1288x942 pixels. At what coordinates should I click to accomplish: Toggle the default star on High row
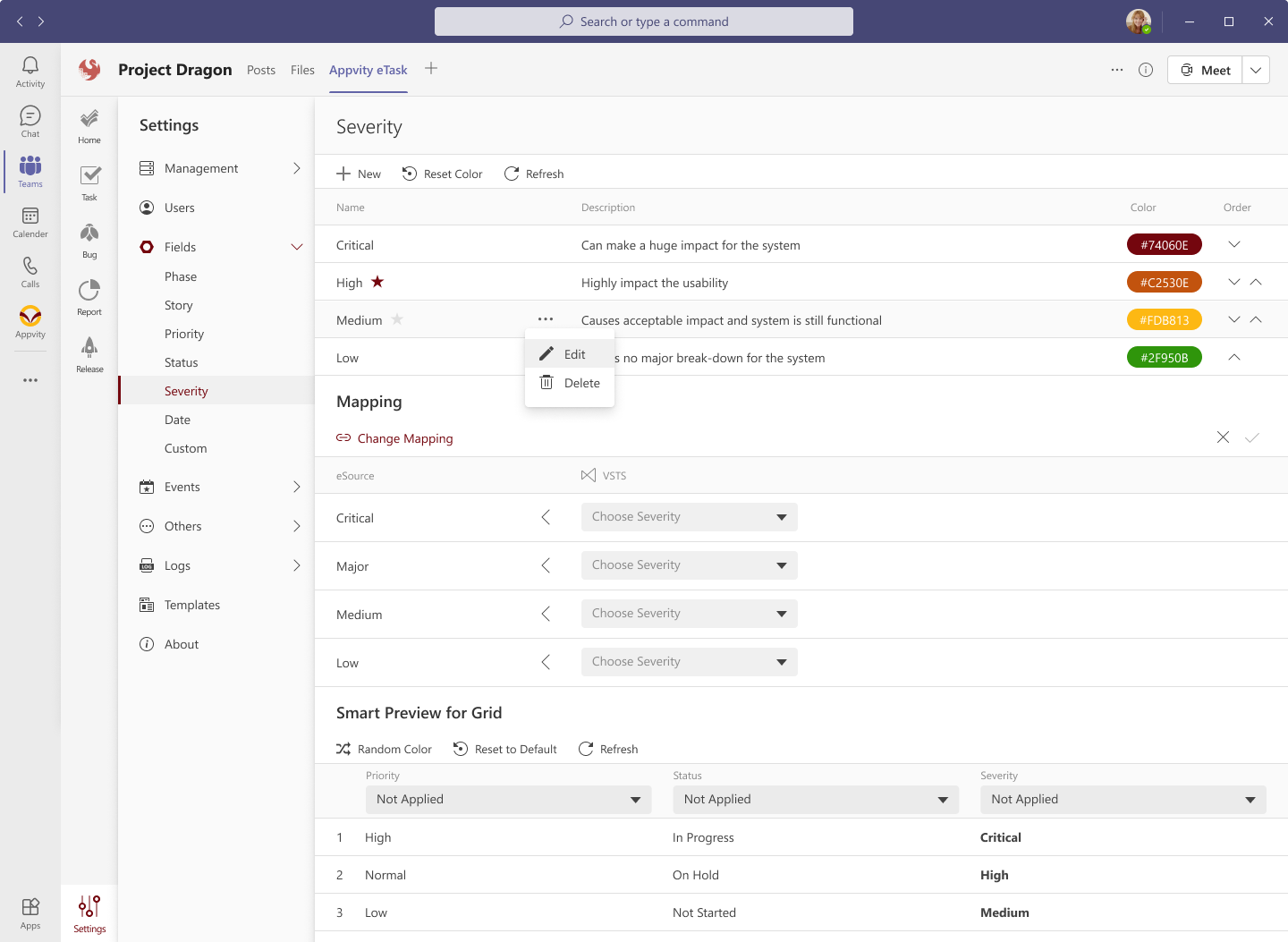click(377, 282)
